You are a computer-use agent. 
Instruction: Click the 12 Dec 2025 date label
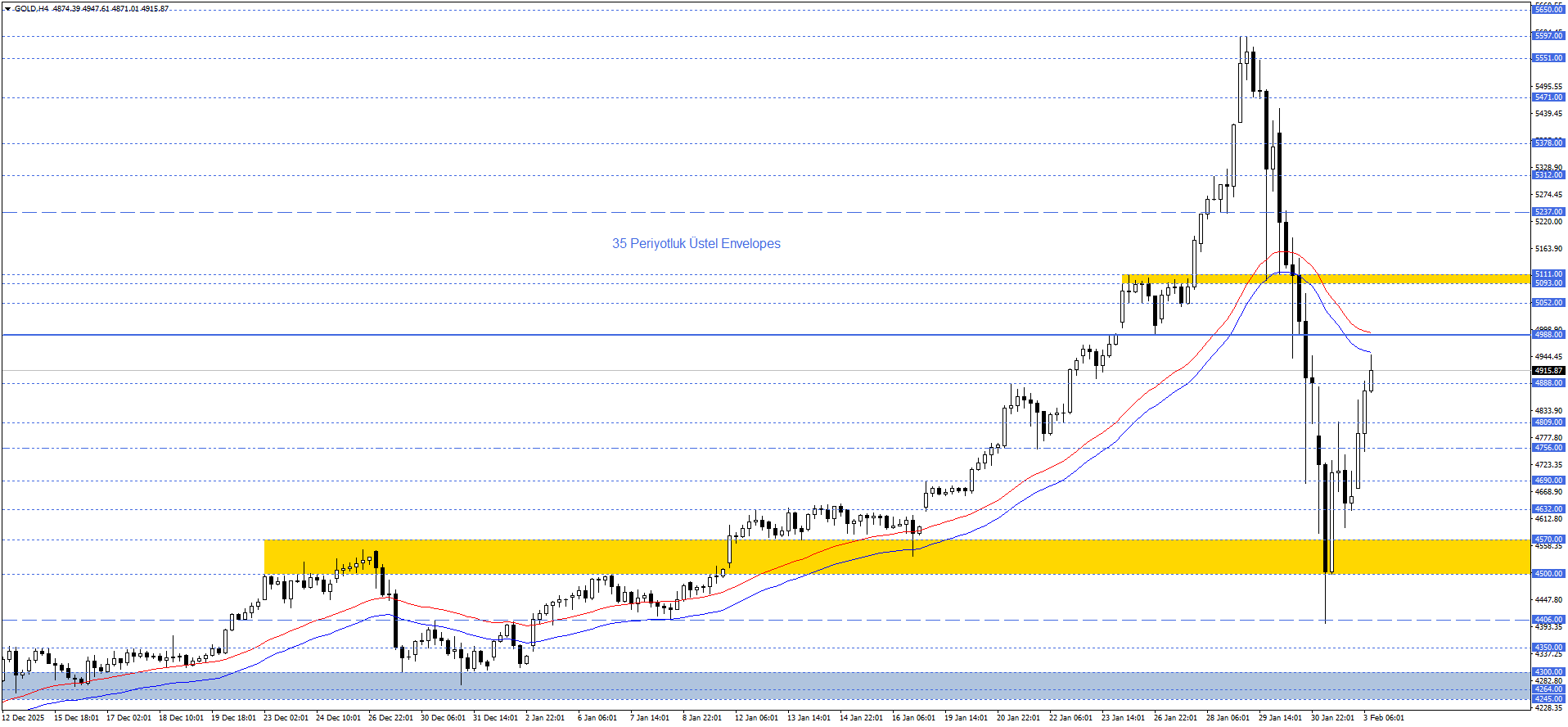click(x=24, y=718)
